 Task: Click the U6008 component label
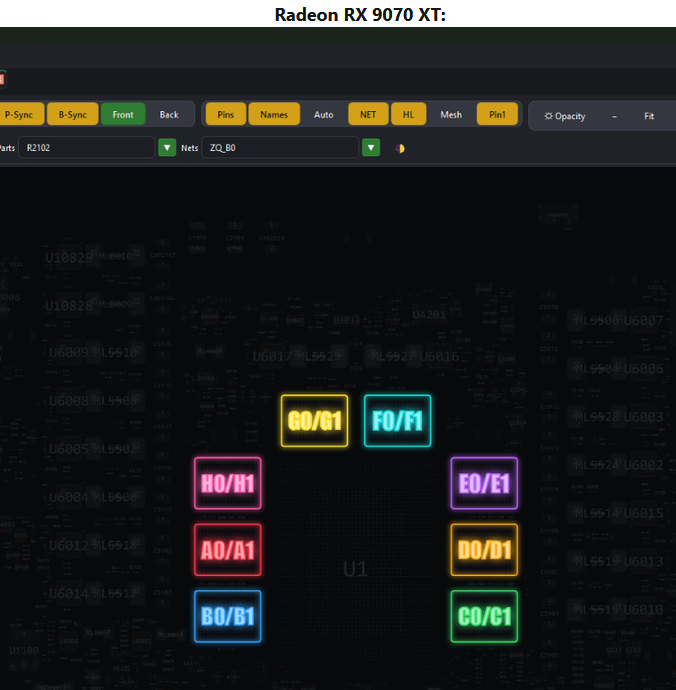(x=69, y=401)
